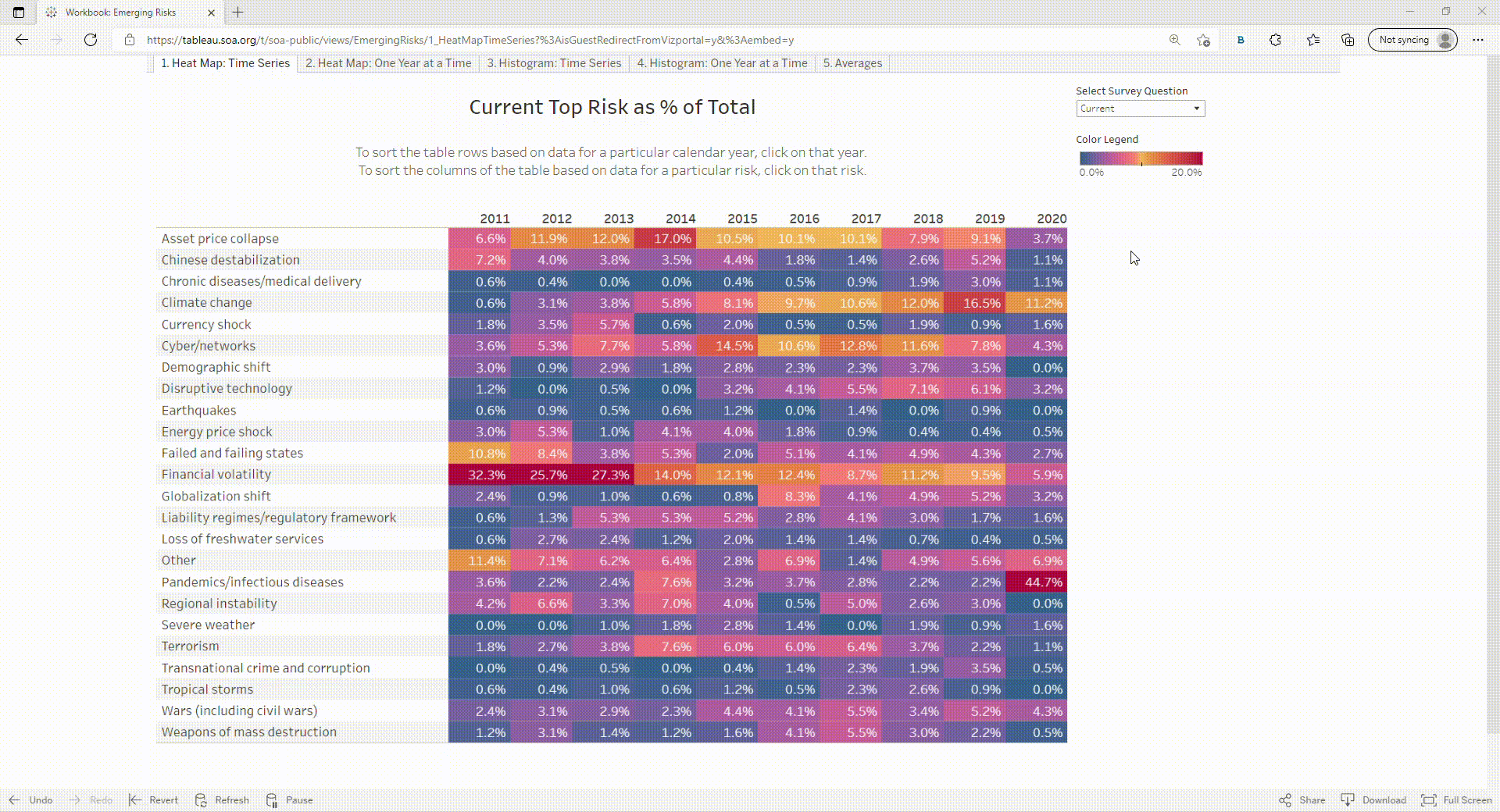Toggle vertical tabs in the browser
Viewport: 1500px width, 812px height.
[17, 12]
